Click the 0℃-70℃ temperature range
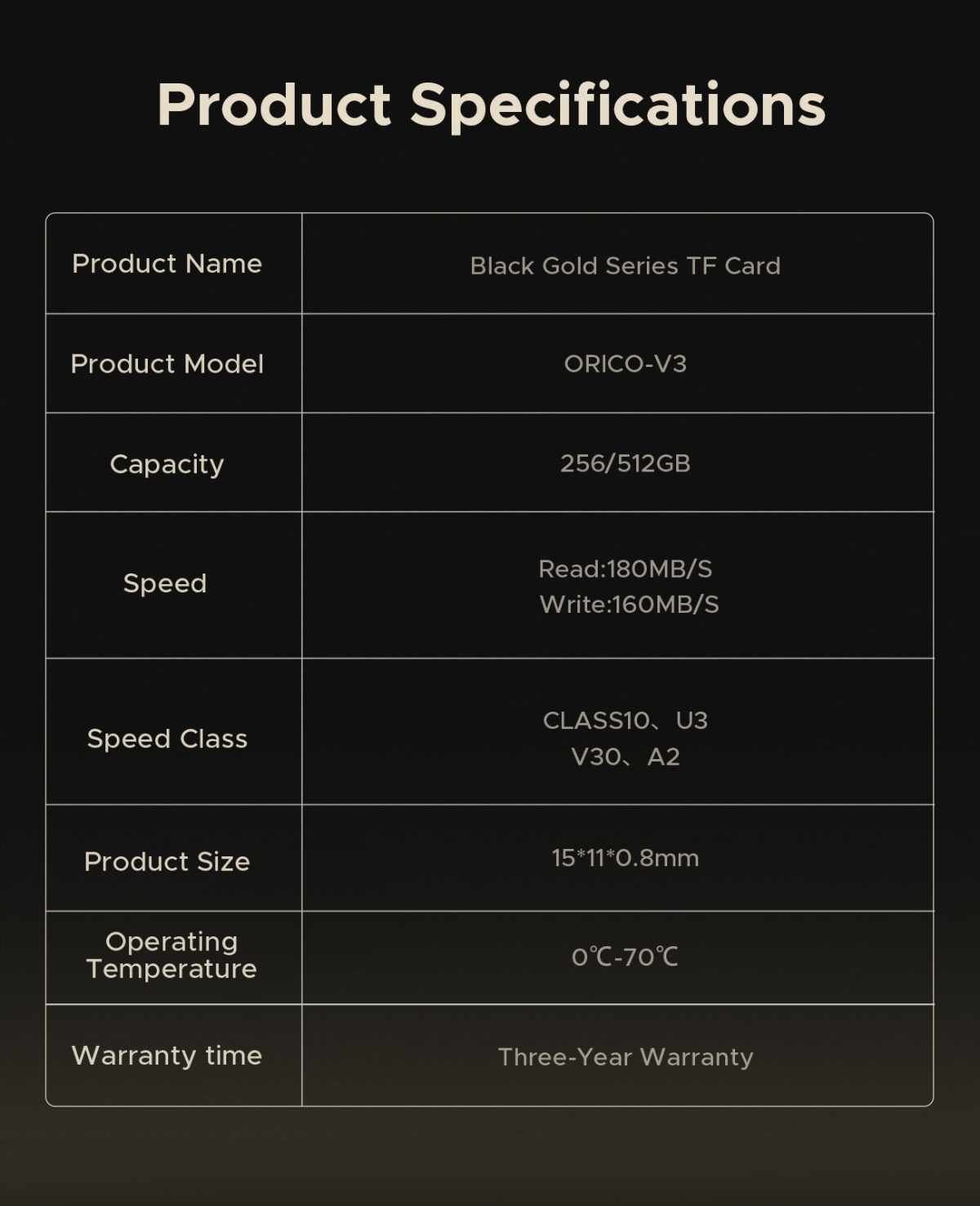 (x=625, y=957)
